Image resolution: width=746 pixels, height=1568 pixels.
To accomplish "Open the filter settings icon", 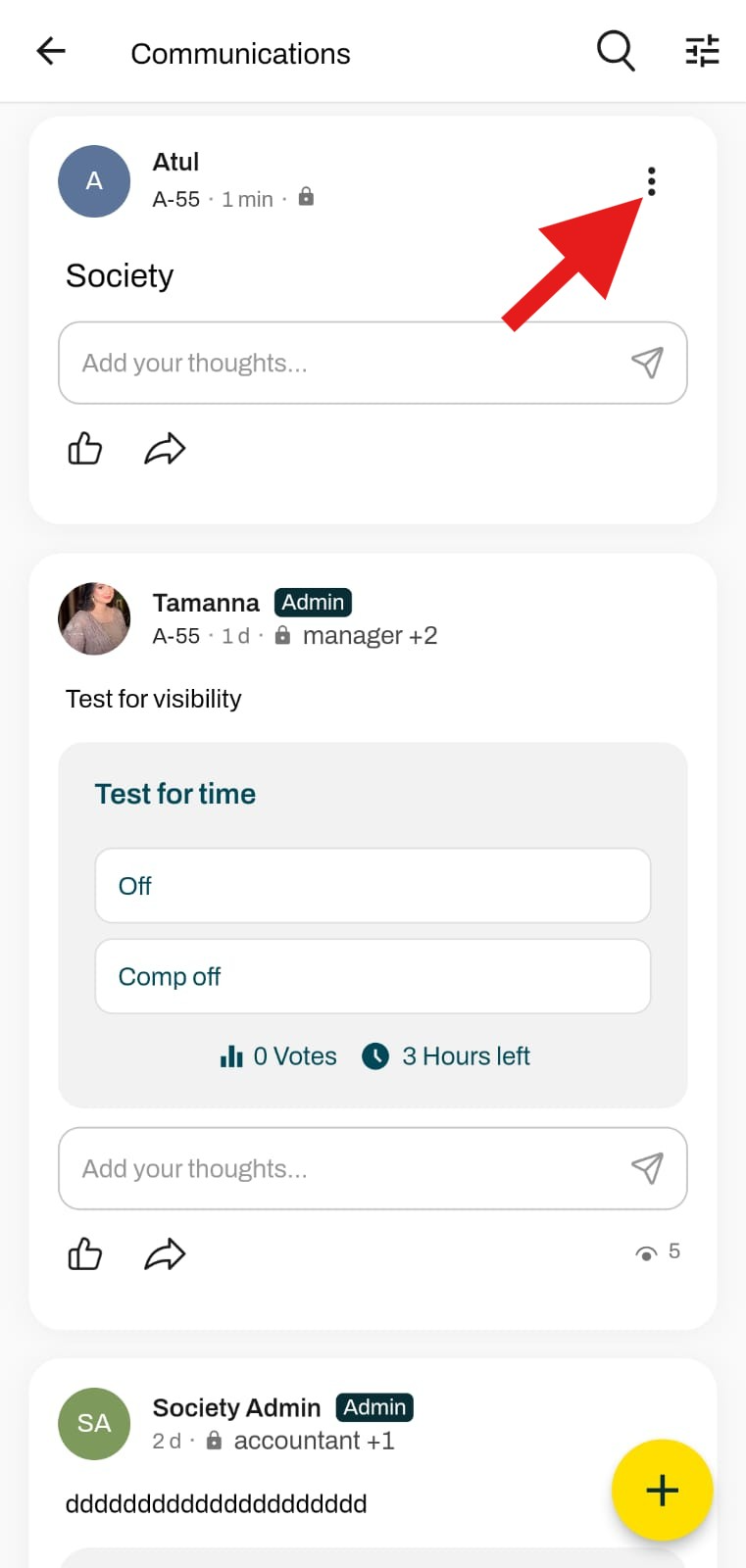I will 702,51.
